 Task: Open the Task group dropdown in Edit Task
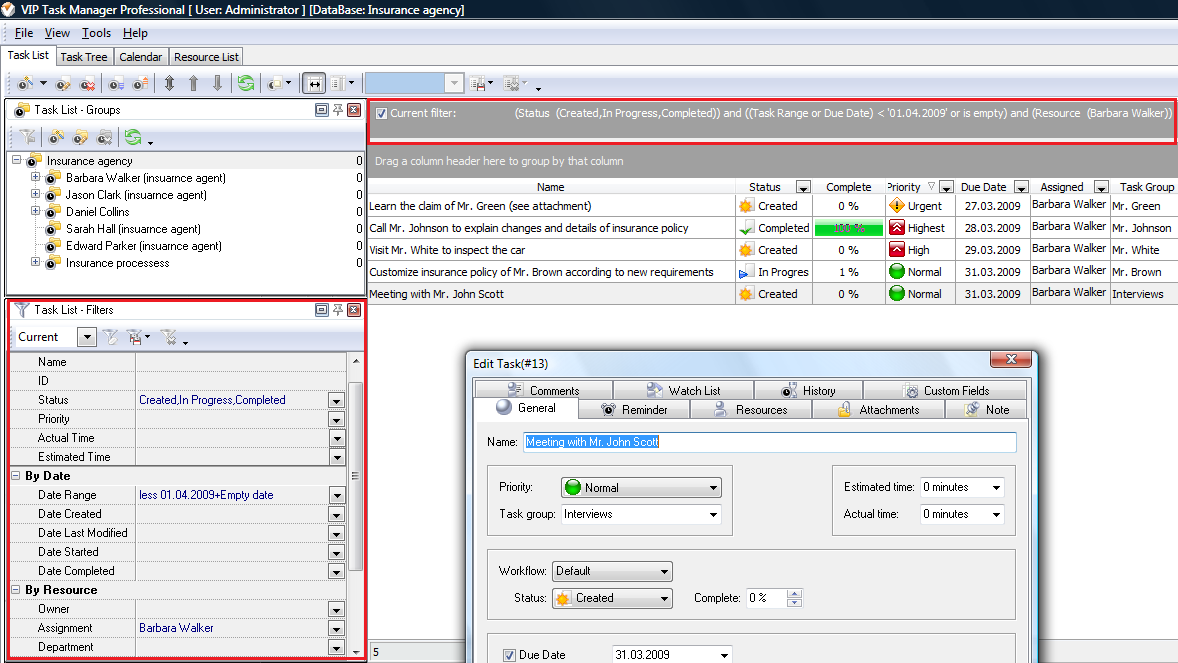tap(713, 515)
